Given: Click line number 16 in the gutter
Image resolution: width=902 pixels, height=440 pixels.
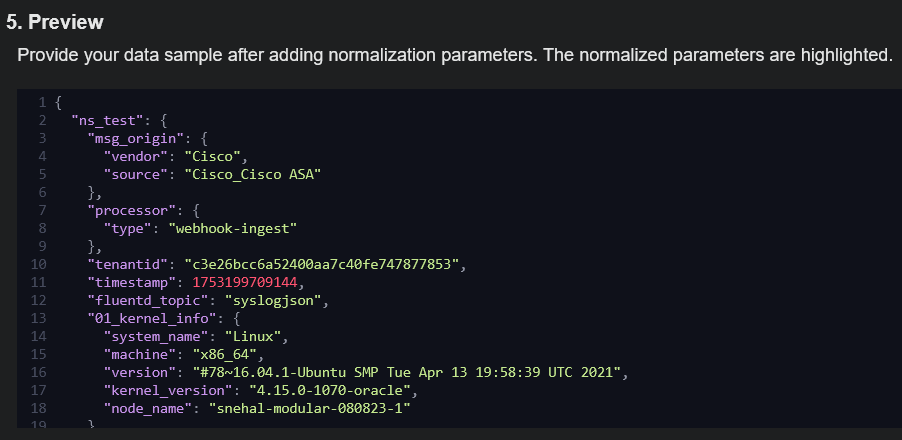Looking at the screenshot, I should [x=39, y=372].
